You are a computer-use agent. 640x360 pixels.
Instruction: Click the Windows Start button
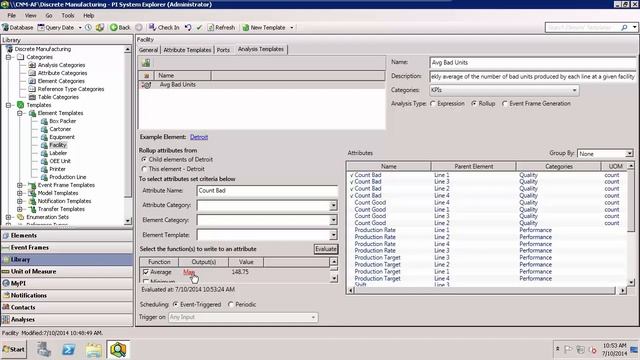point(14,349)
